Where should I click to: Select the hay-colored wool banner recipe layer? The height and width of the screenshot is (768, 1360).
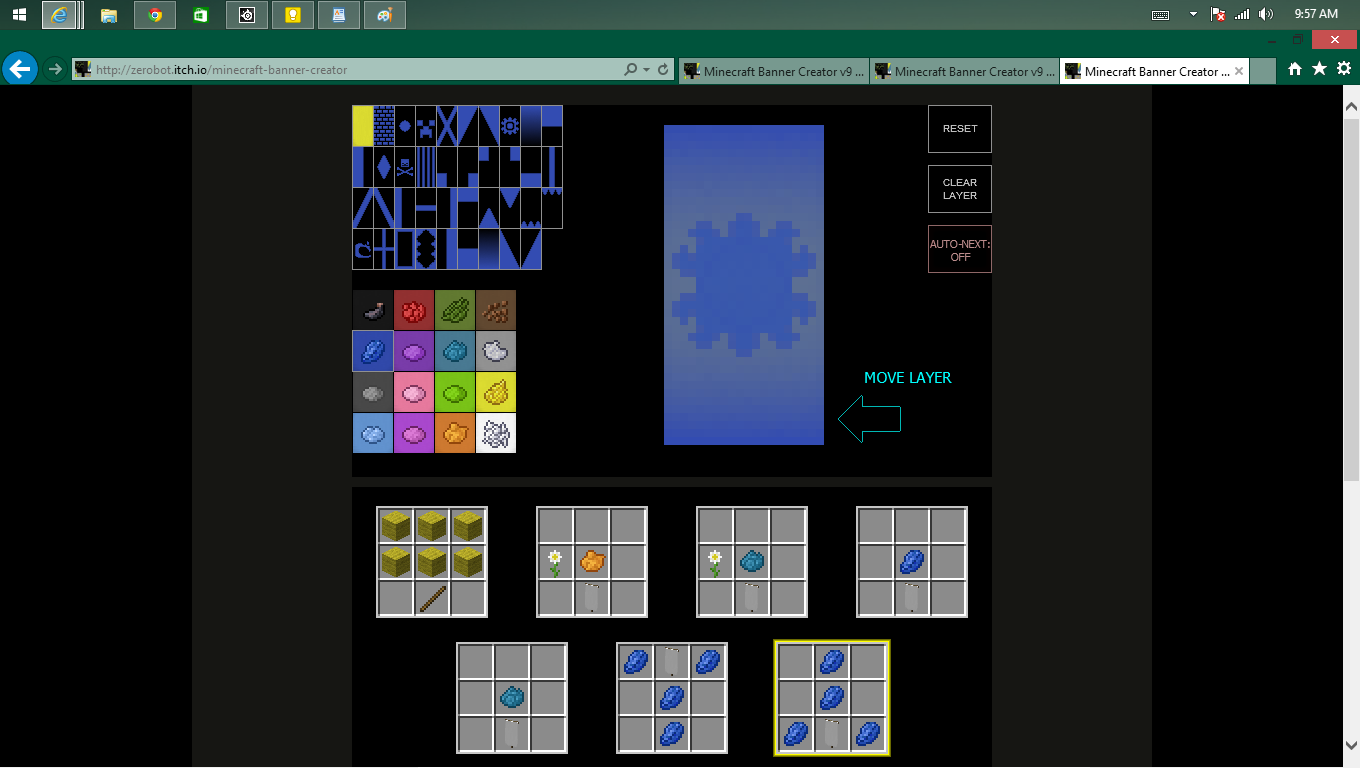point(432,562)
